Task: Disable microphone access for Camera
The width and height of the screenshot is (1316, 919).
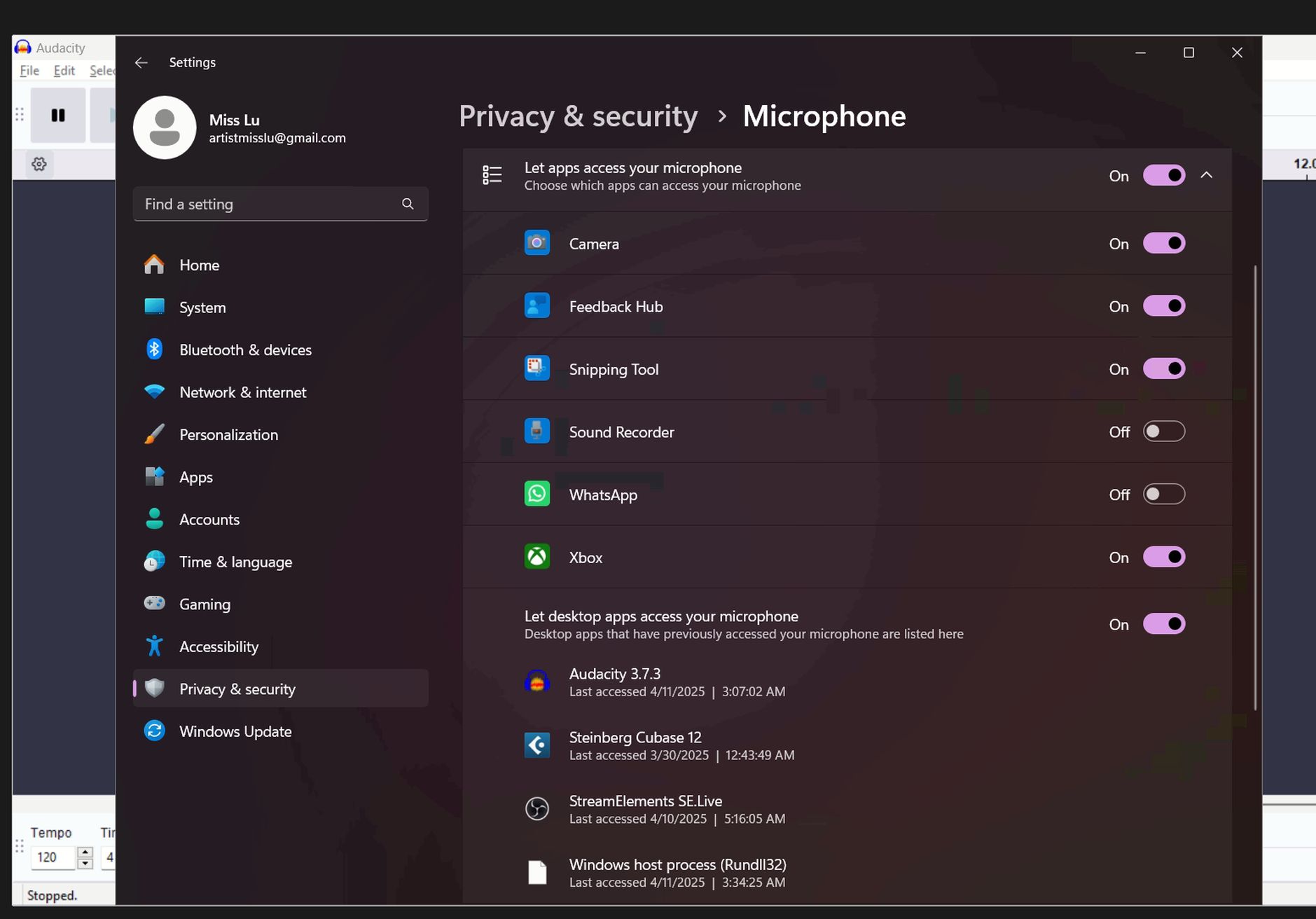Action: (x=1164, y=243)
